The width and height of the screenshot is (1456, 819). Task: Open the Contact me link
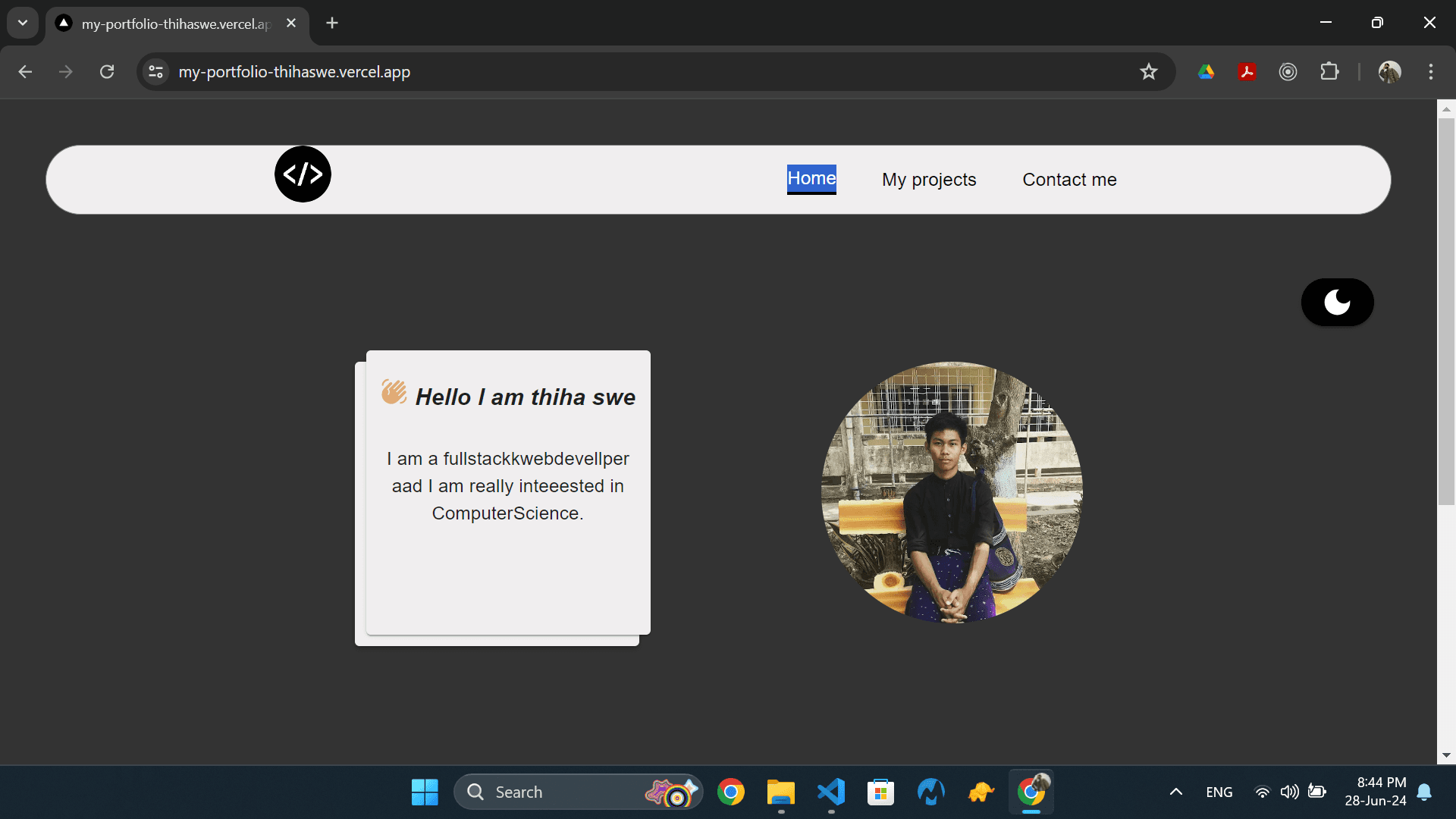[1069, 180]
